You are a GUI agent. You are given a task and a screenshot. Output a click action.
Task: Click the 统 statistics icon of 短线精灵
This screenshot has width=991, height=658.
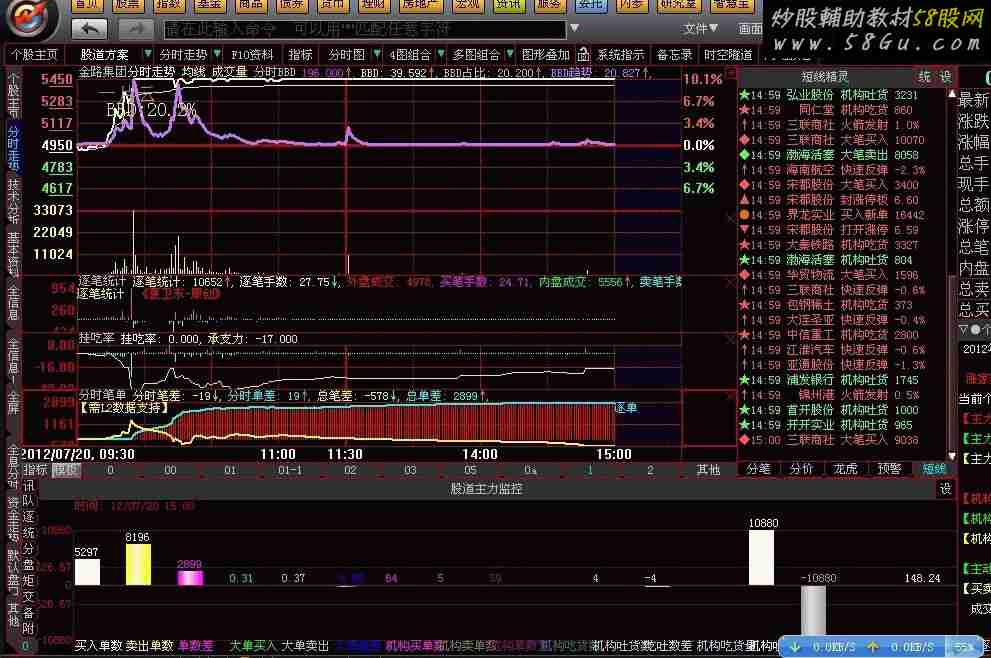924,77
